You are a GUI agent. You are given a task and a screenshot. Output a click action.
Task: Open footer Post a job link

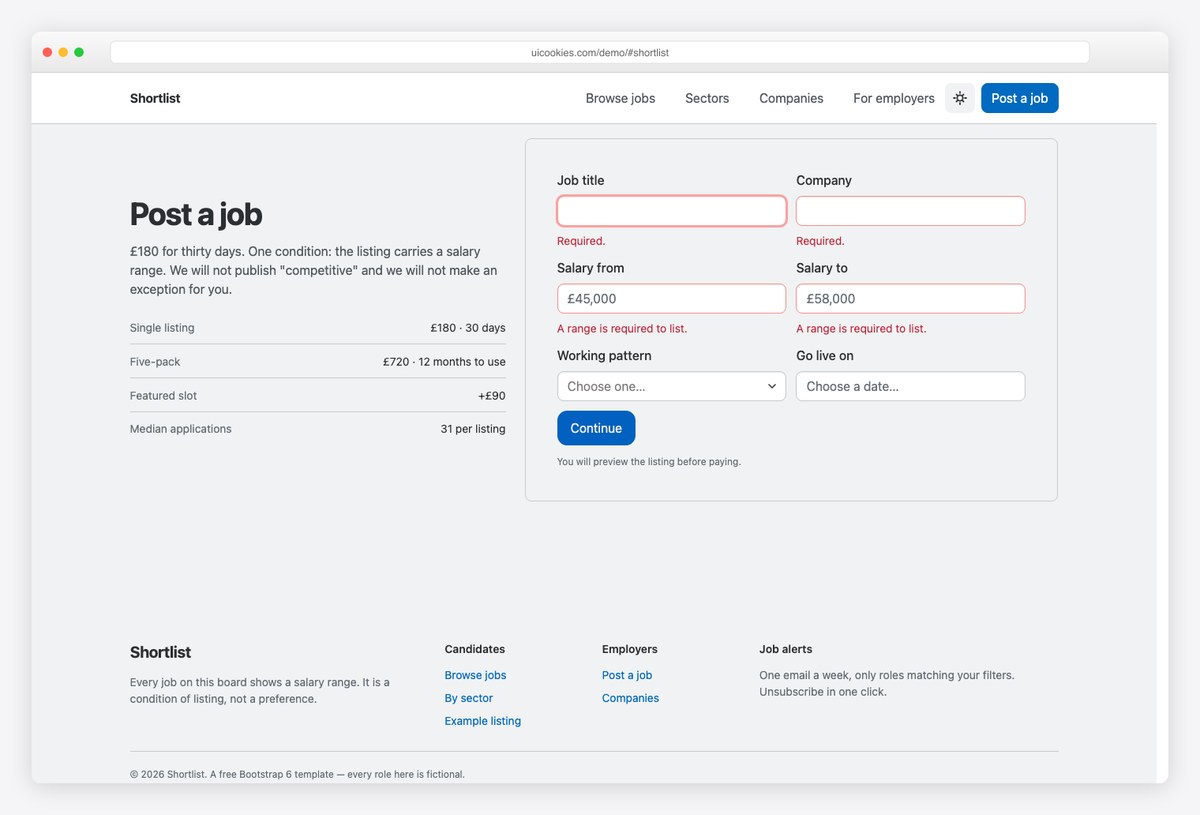(627, 675)
